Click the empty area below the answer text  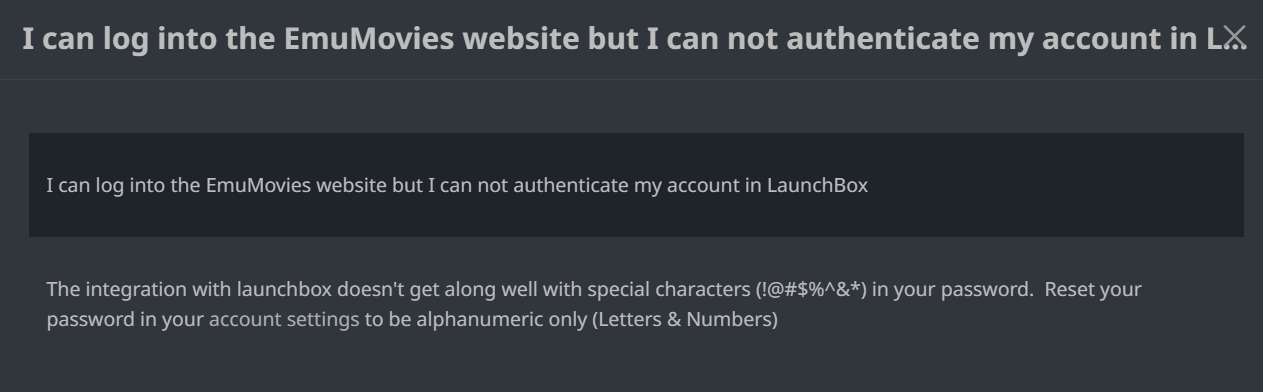pos(636,365)
